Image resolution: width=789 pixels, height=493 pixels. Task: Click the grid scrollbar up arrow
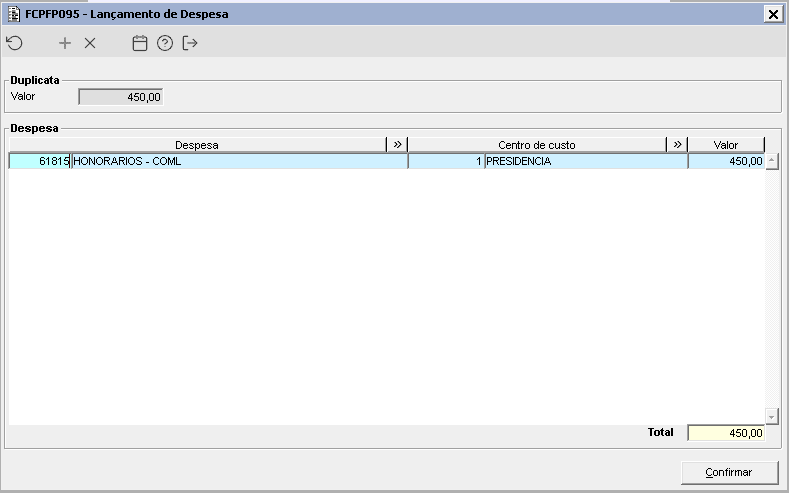click(772, 161)
